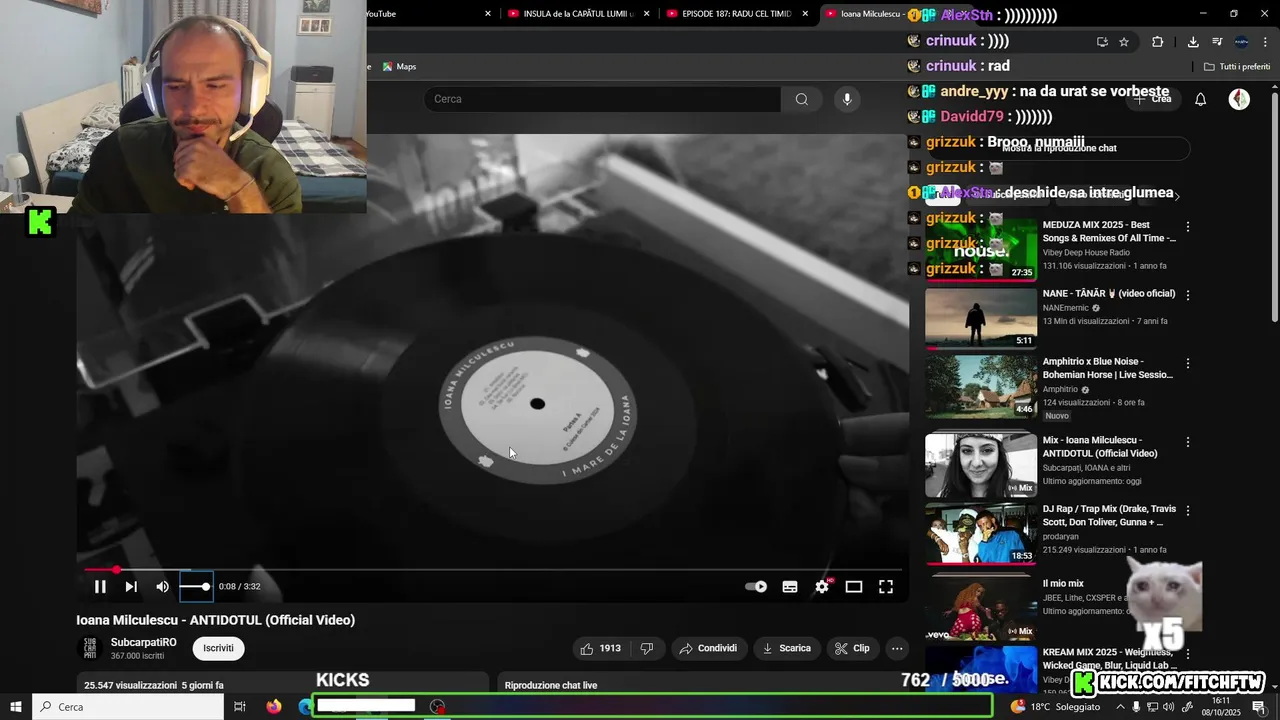Screen dimensions: 1280x720
Task: Open browser extensions puzzle icon
Action: coord(1158,42)
